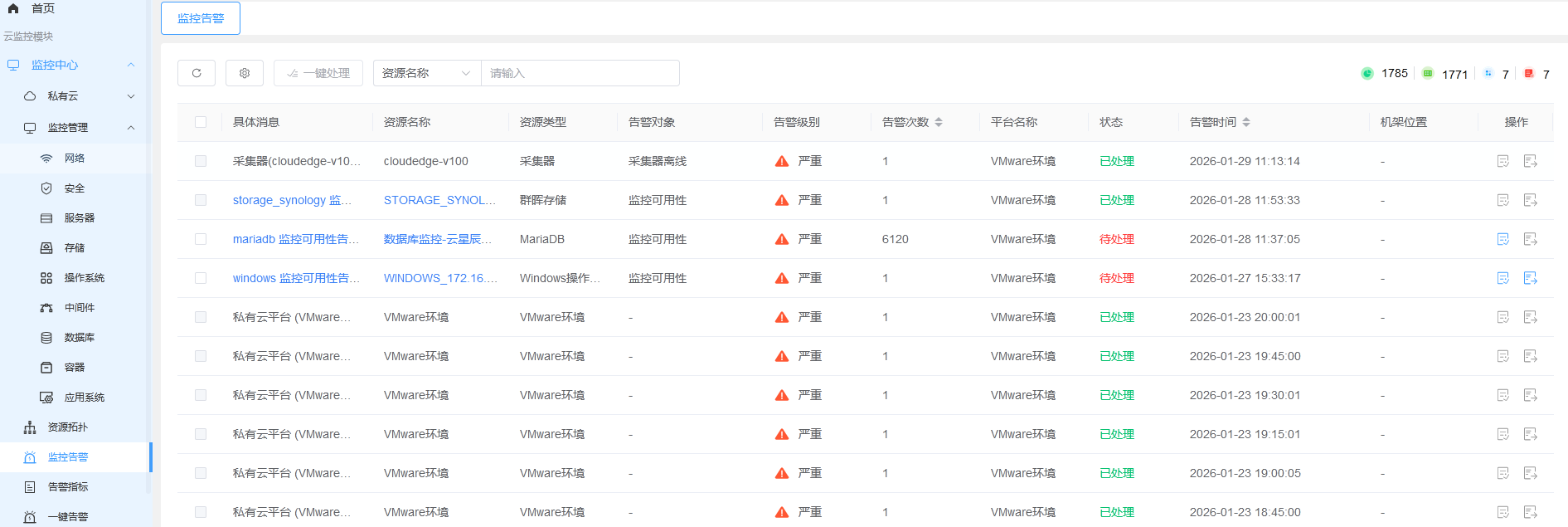Click forward icon in windows alarm row
The height and width of the screenshot is (527, 1568).
[1531, 278]
